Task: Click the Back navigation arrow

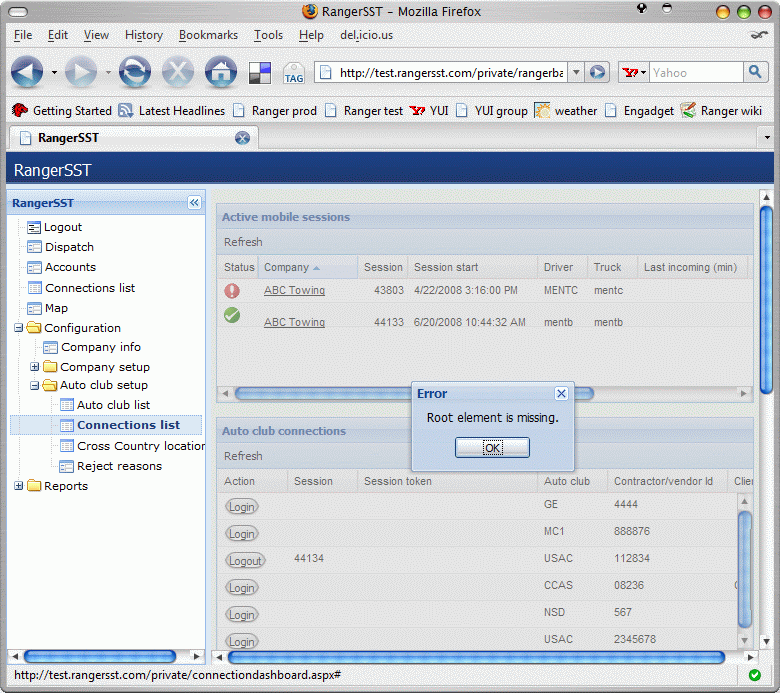Action: pyautogui.click(x=28, y=72)
